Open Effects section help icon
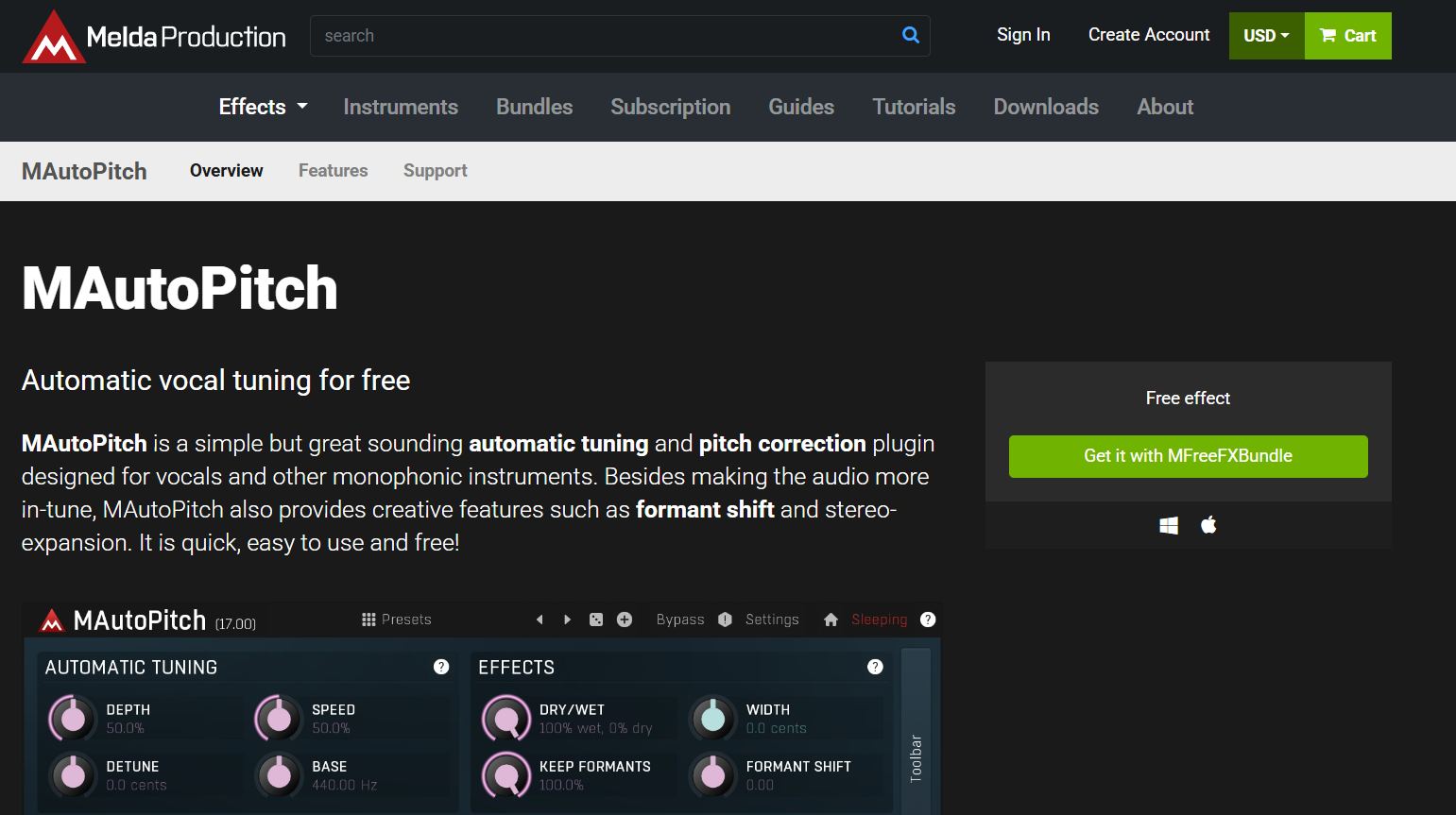Screen dimensions: 1456x815 click(876, 667)
